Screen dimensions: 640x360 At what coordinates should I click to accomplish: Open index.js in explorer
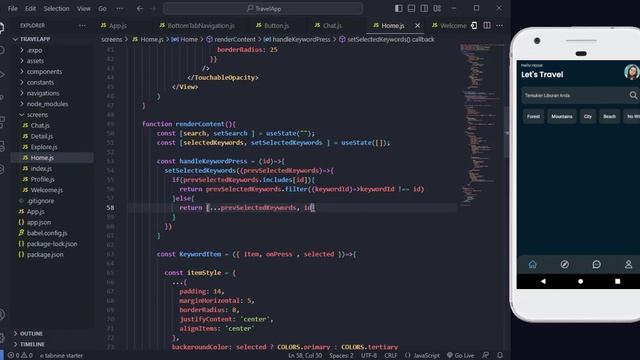[x=52, y=168]
